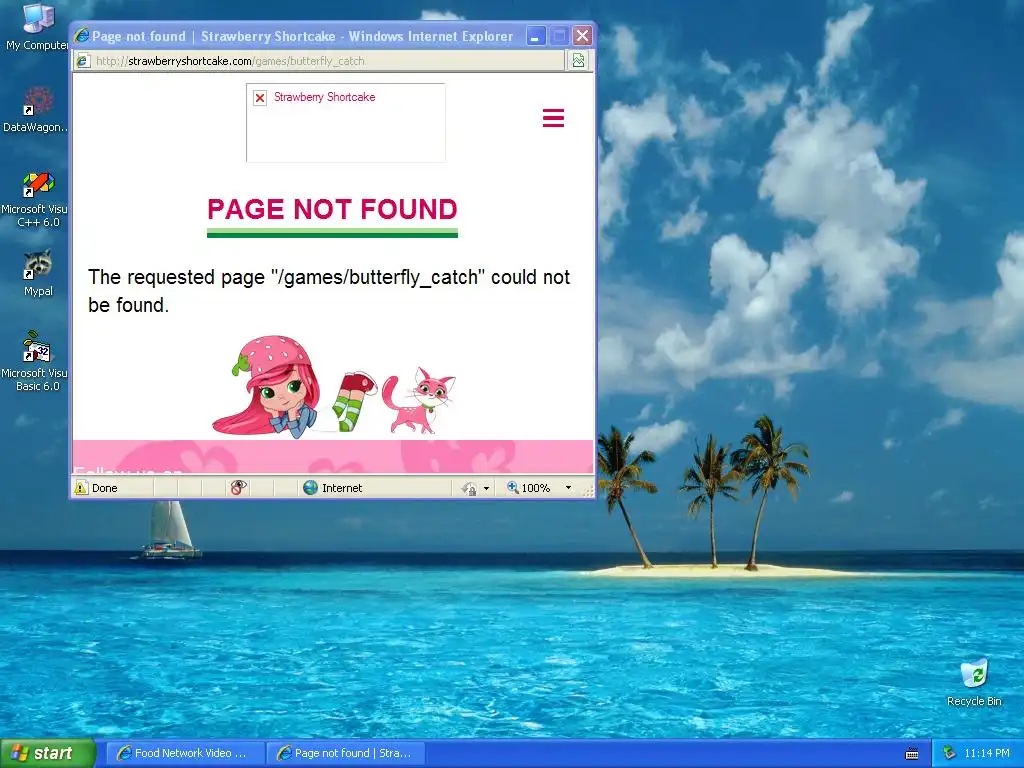Click the strawberryshortcake.com address field
This screenshot has width=1024, height=768.
click(x=320, y=61)
